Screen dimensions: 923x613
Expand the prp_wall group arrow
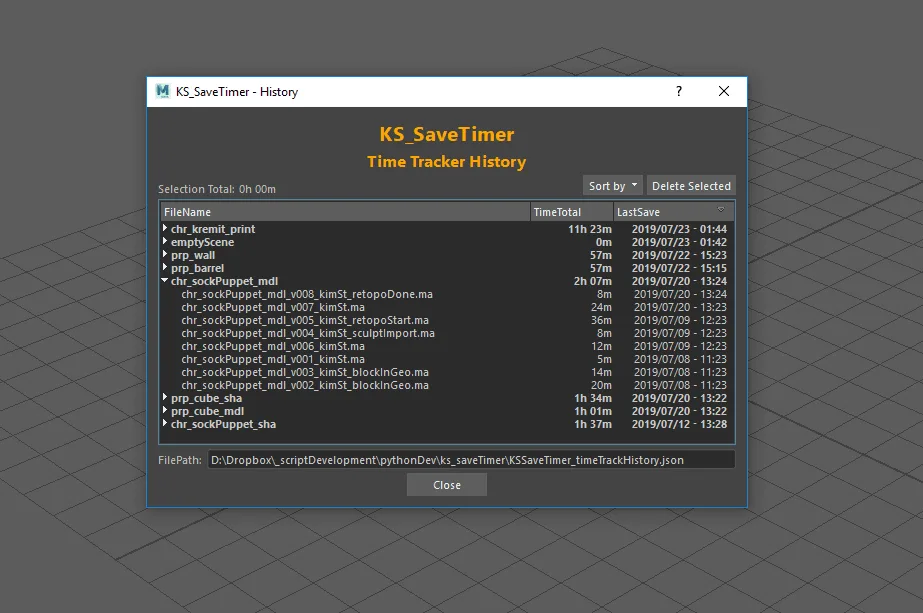tap(165, 255)
